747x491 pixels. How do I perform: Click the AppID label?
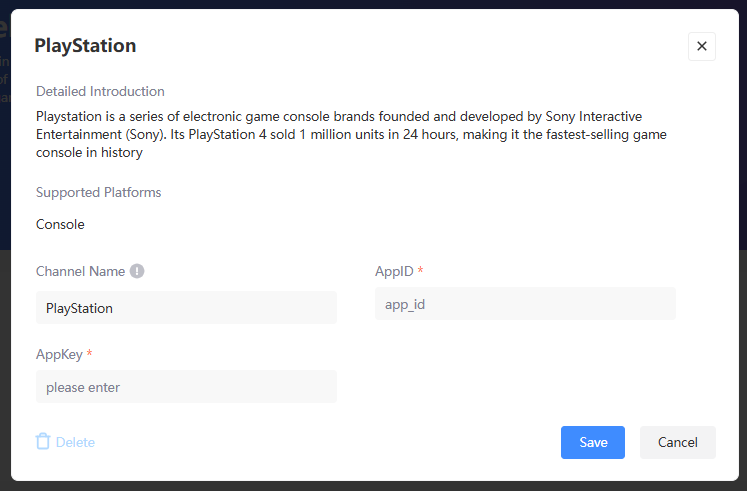coord(394,271)
